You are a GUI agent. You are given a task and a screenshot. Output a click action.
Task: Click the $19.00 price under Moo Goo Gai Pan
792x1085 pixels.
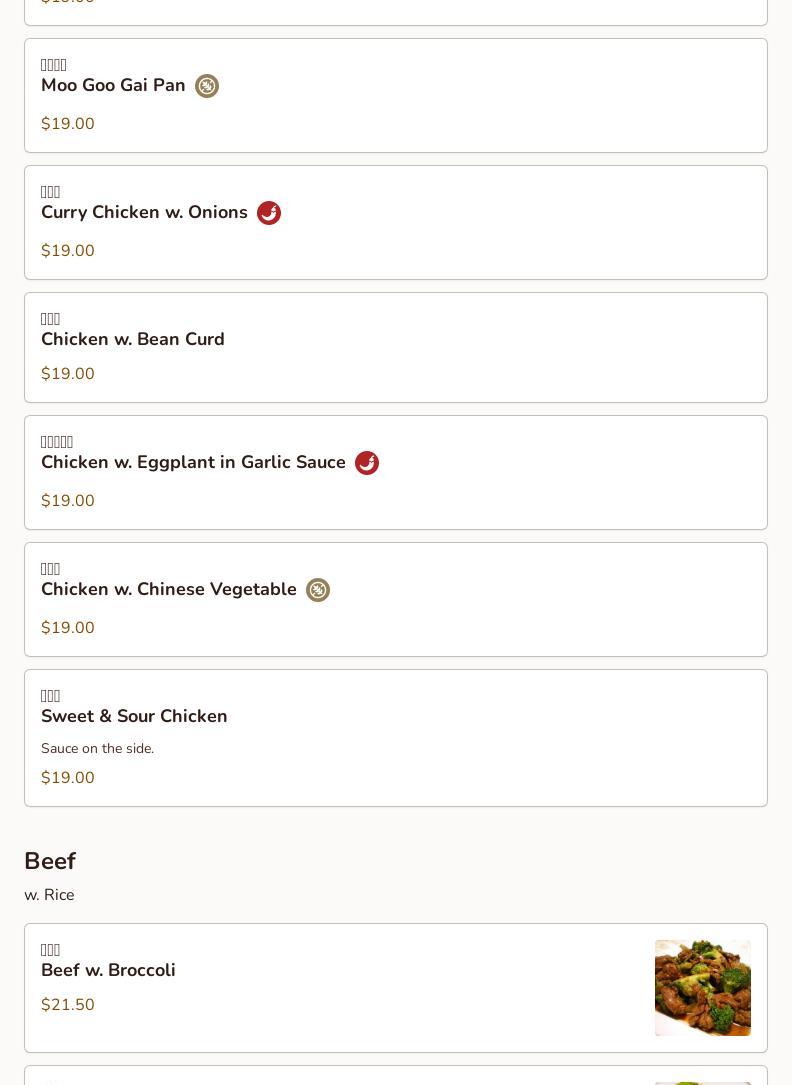[x=68, y=124]
